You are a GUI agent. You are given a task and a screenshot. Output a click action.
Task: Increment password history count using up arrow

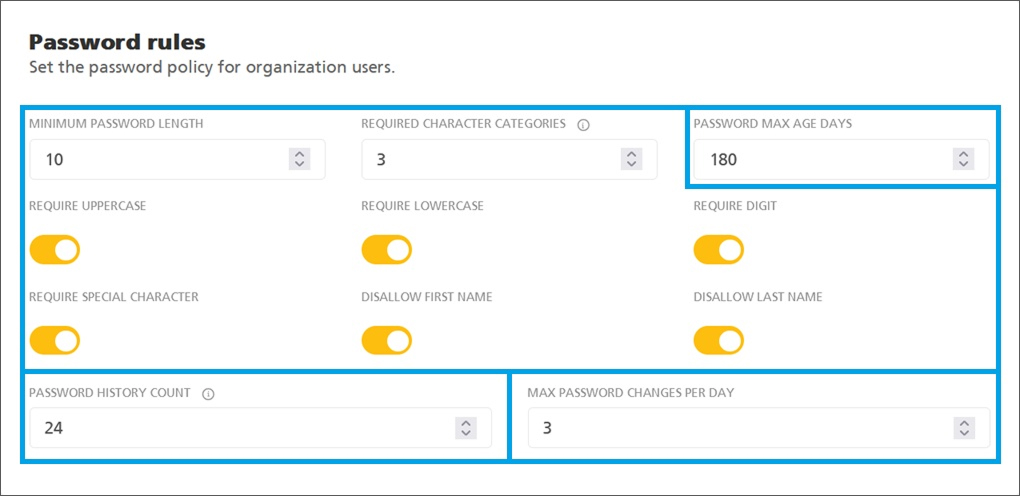(x=465, y=423)
